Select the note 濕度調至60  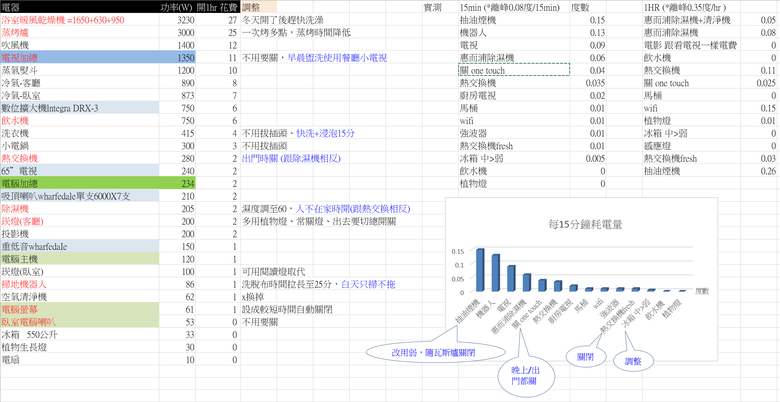266,208
